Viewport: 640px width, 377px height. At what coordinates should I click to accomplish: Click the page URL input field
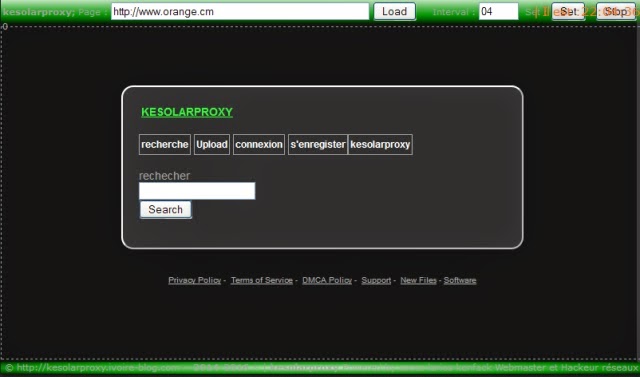240,11
